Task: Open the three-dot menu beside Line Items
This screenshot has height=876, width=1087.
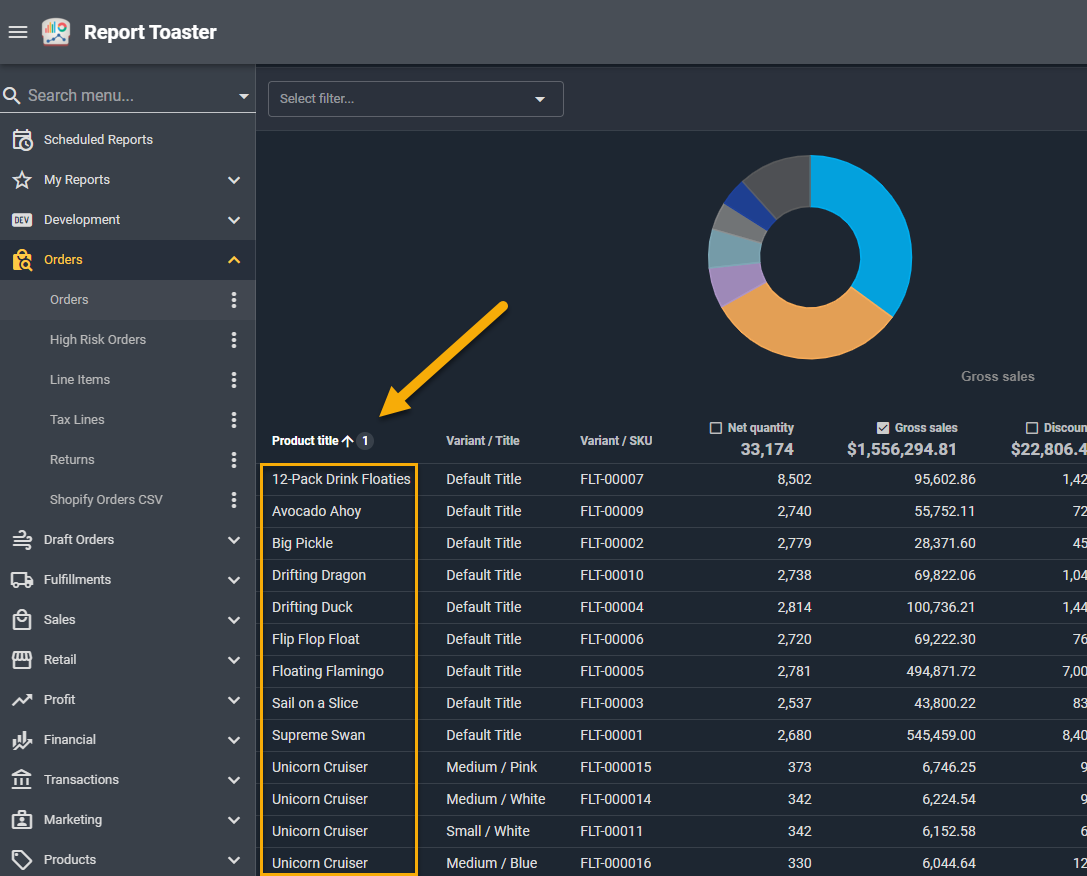Action: 234,380
